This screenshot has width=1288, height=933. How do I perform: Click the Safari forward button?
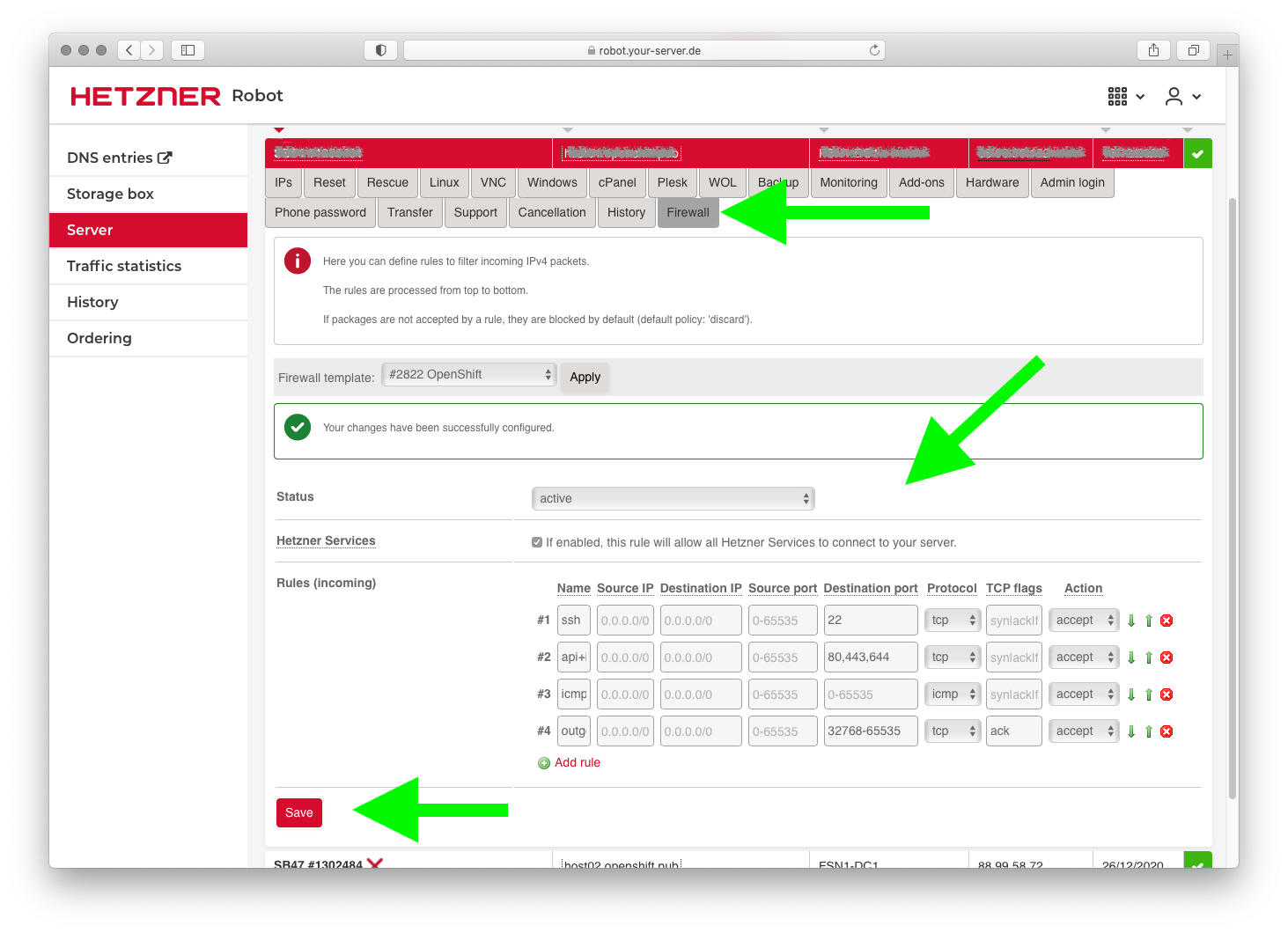point(152,50)
